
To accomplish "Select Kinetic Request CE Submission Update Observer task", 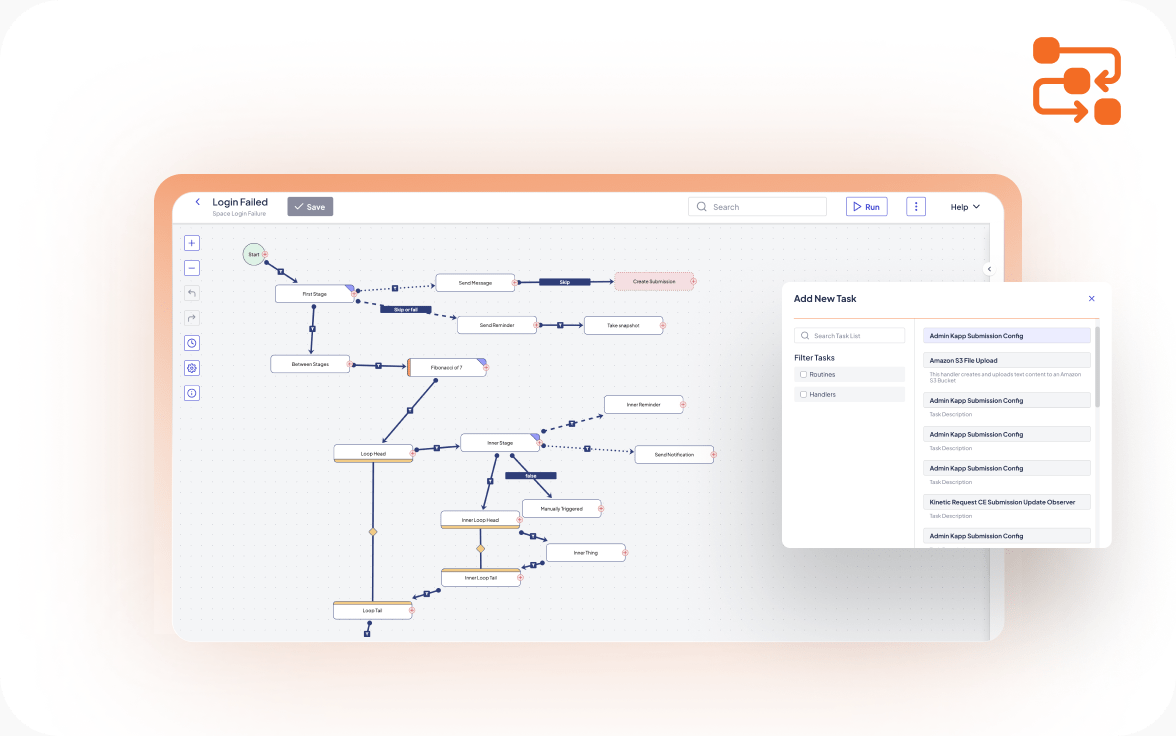I will coord(1006,502).
